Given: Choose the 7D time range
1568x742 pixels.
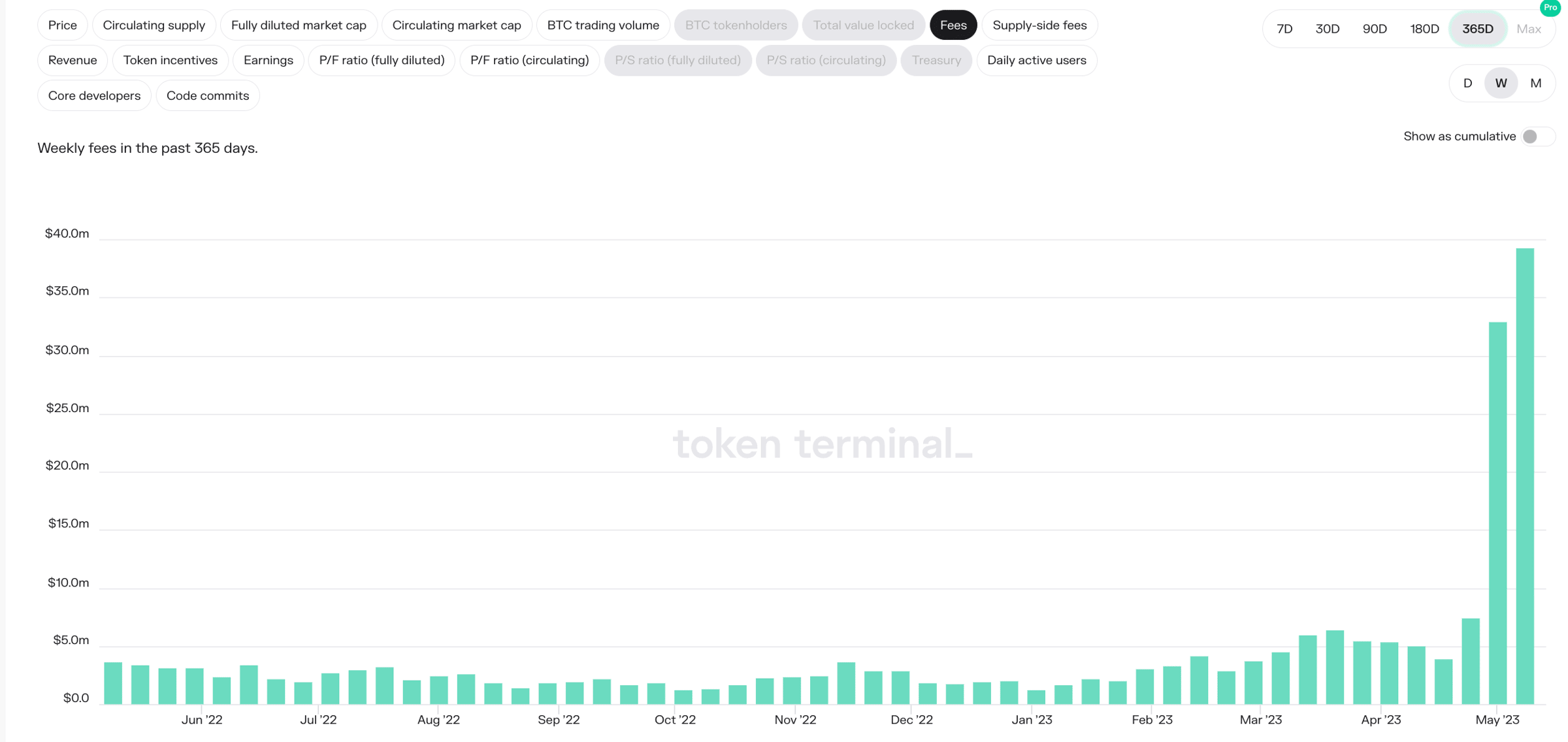Looking at the screenshot, I should pyautogui.click(x=1284, y=29).
